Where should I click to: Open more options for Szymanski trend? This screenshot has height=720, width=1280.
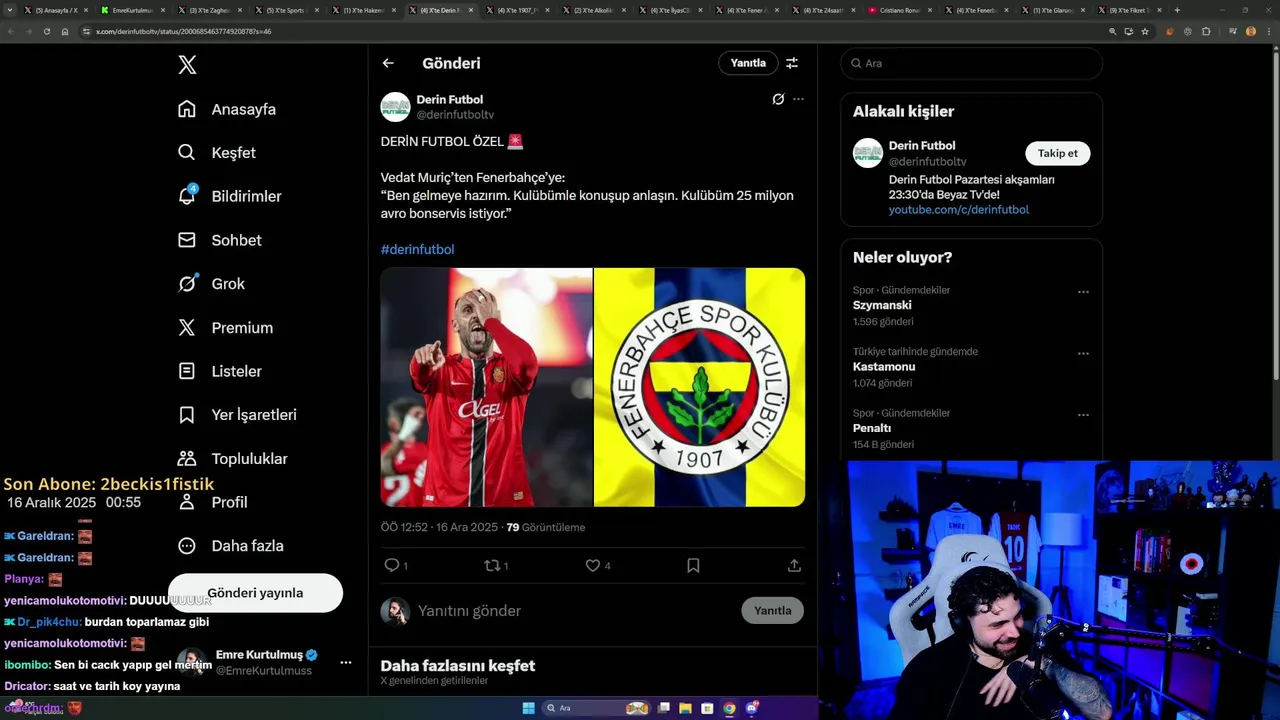point(1083,292)
